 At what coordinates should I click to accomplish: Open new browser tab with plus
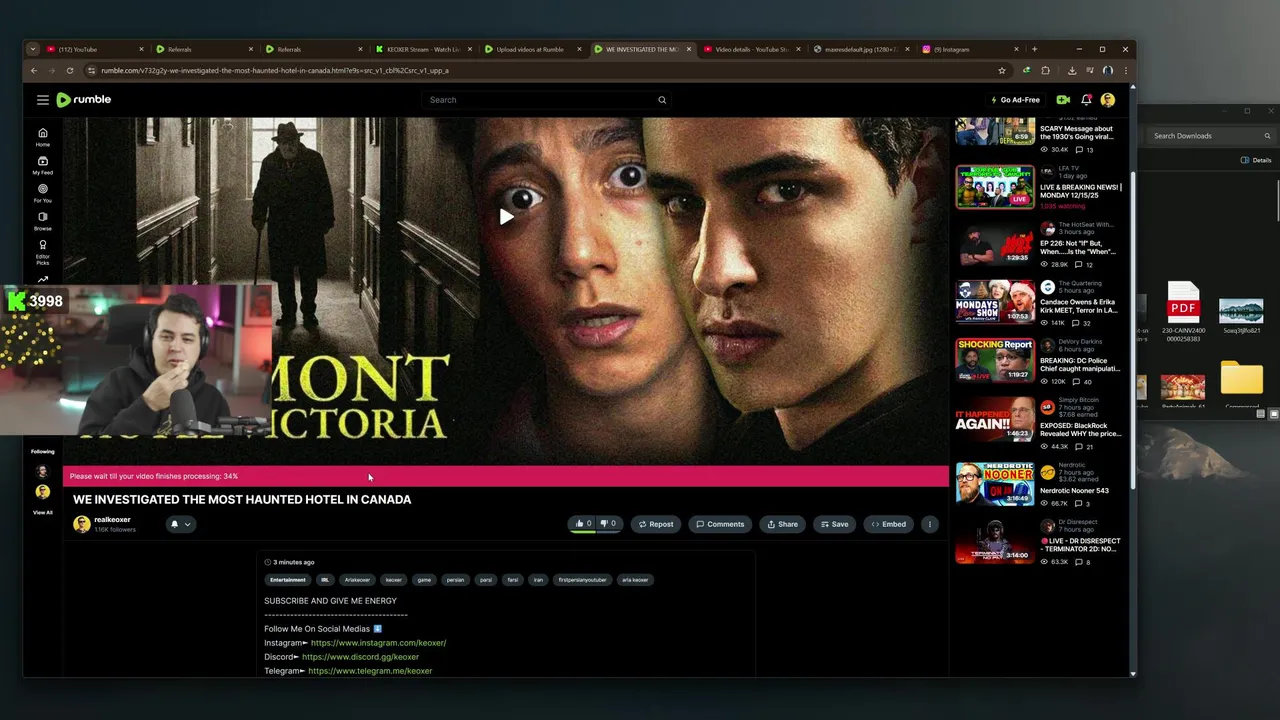coord(1034,49)
